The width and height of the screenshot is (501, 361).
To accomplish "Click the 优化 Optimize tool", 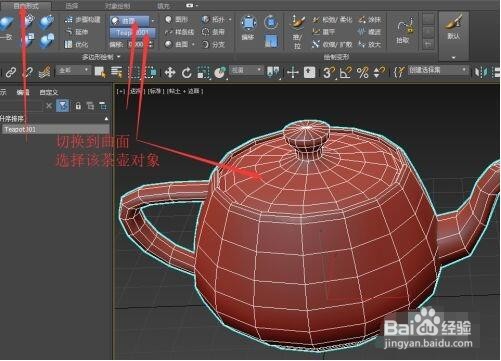I will (77, 44).
